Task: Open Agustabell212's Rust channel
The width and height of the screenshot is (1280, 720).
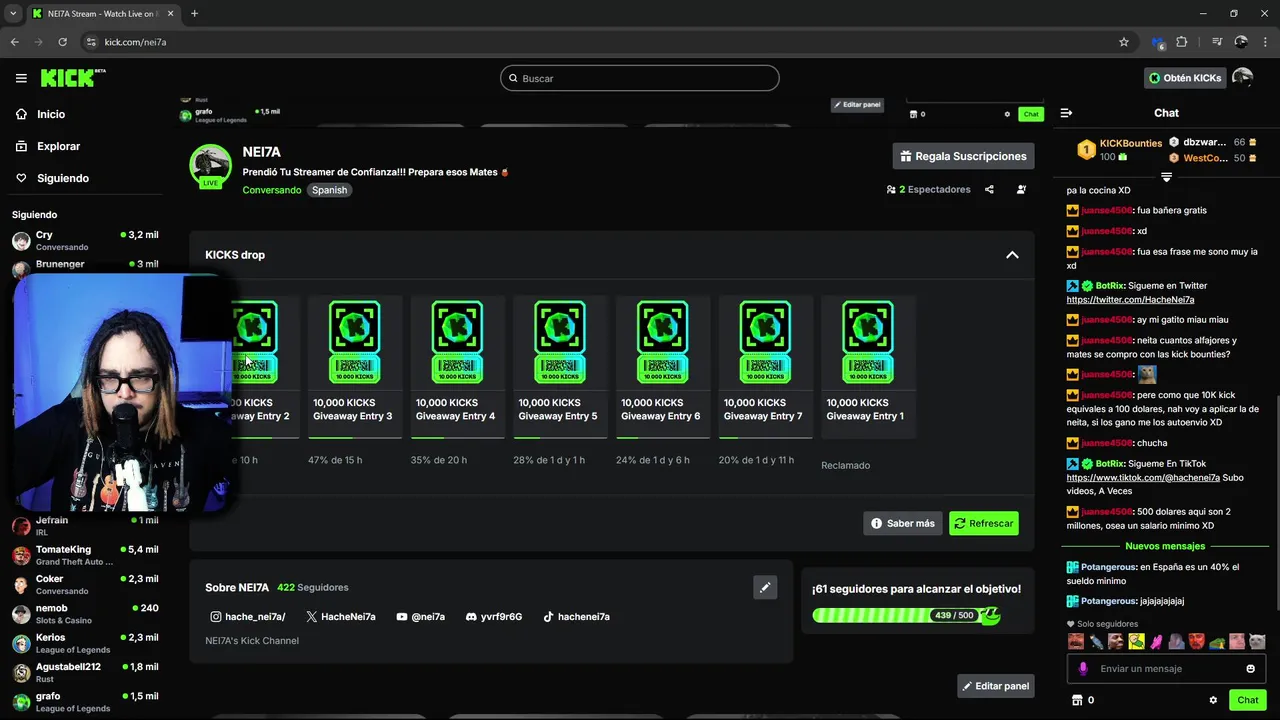Action: point(85,672)
